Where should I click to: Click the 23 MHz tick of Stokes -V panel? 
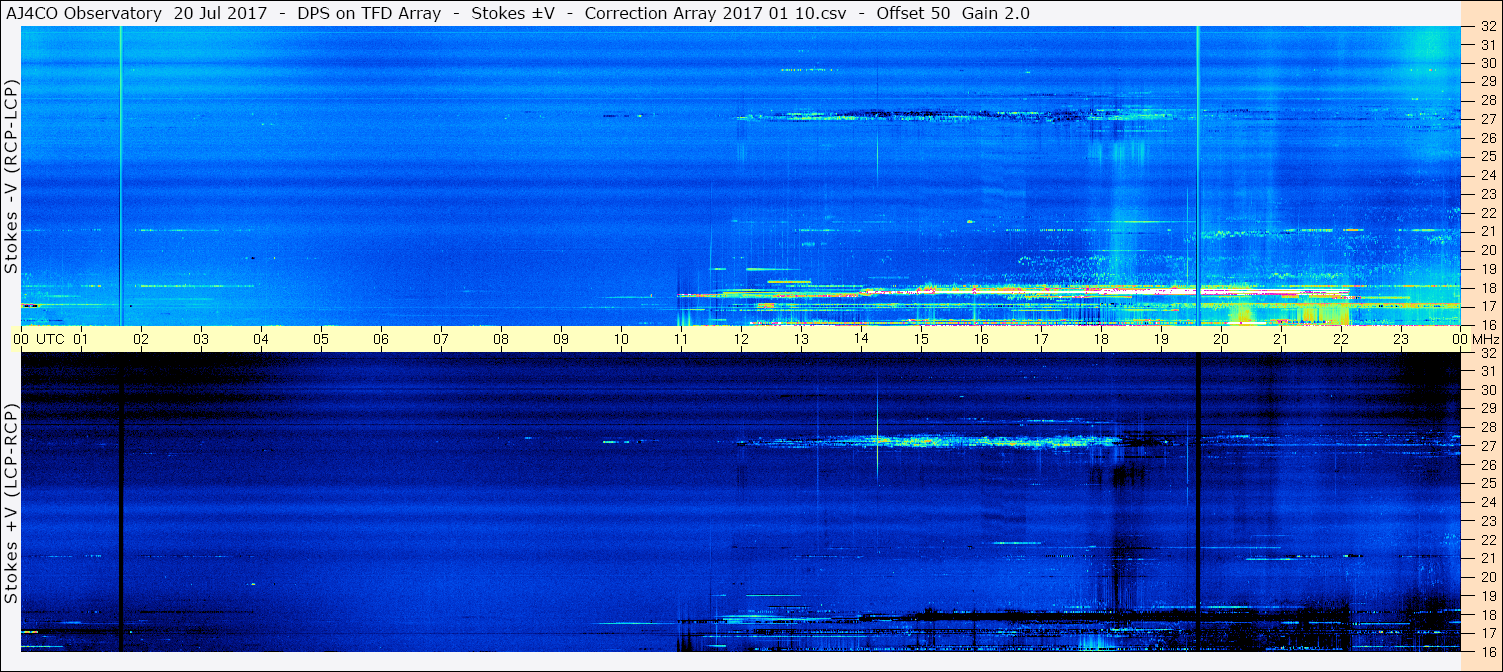[x=1487, y=194]
